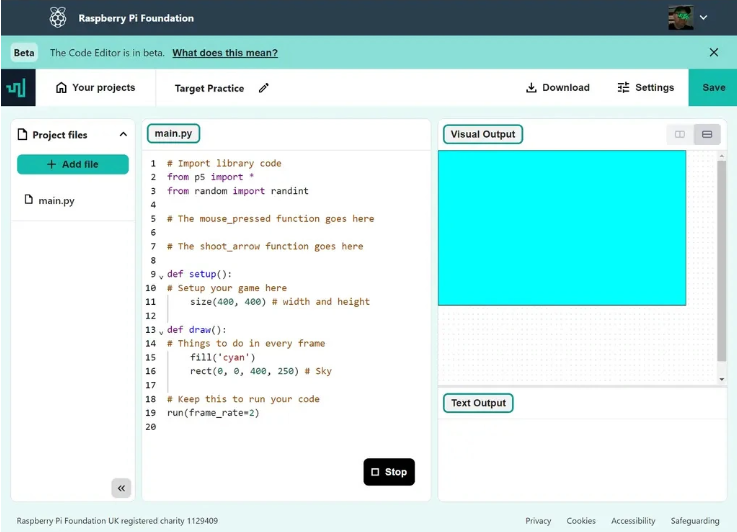This screenshot has height=532, width=737.
Task: Fold the setup function at line 9
Action: click(x=161, y=275)
